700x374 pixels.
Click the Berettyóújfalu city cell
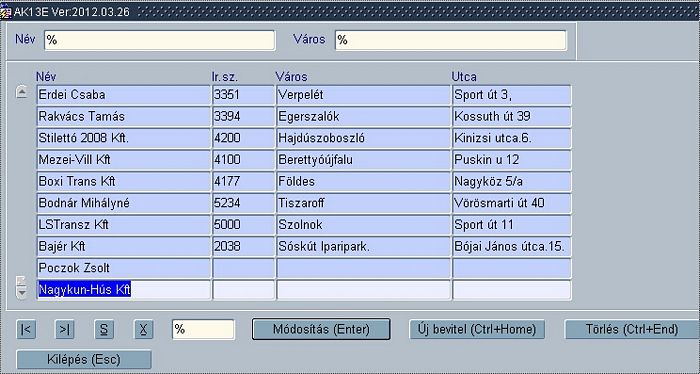(363, 160)
